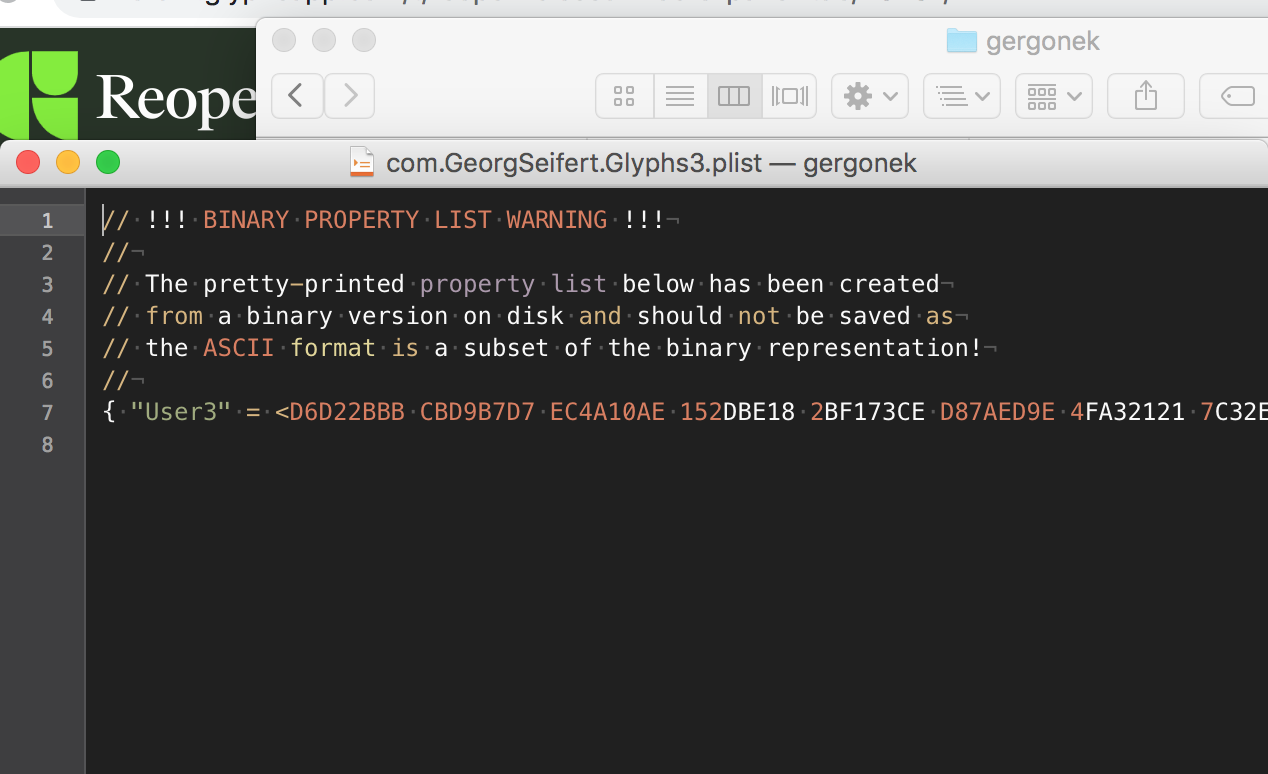This screenshot has height=774, width=1268.
Task: Click the gergonek folder icon in Finder title
Action: pyautogui.click(x=961, y=41)
